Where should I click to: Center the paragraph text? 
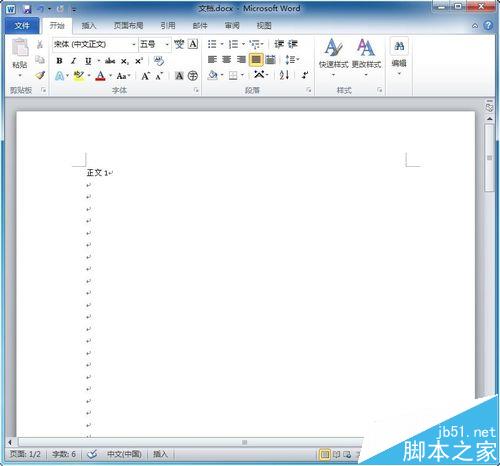pos(227,60)
